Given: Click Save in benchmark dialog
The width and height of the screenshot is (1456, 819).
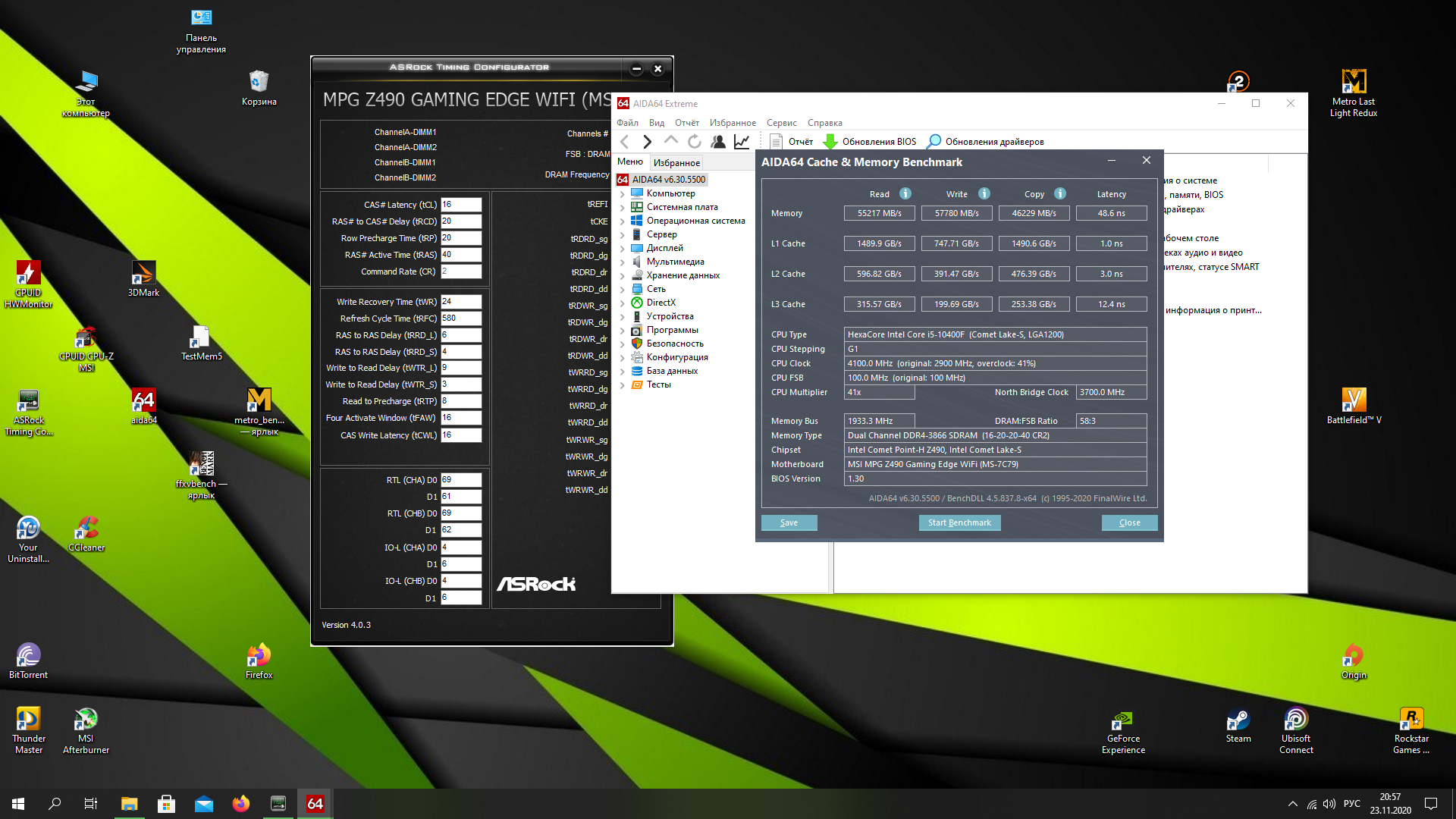Looking at the screenshot, I should coord(789,522).
